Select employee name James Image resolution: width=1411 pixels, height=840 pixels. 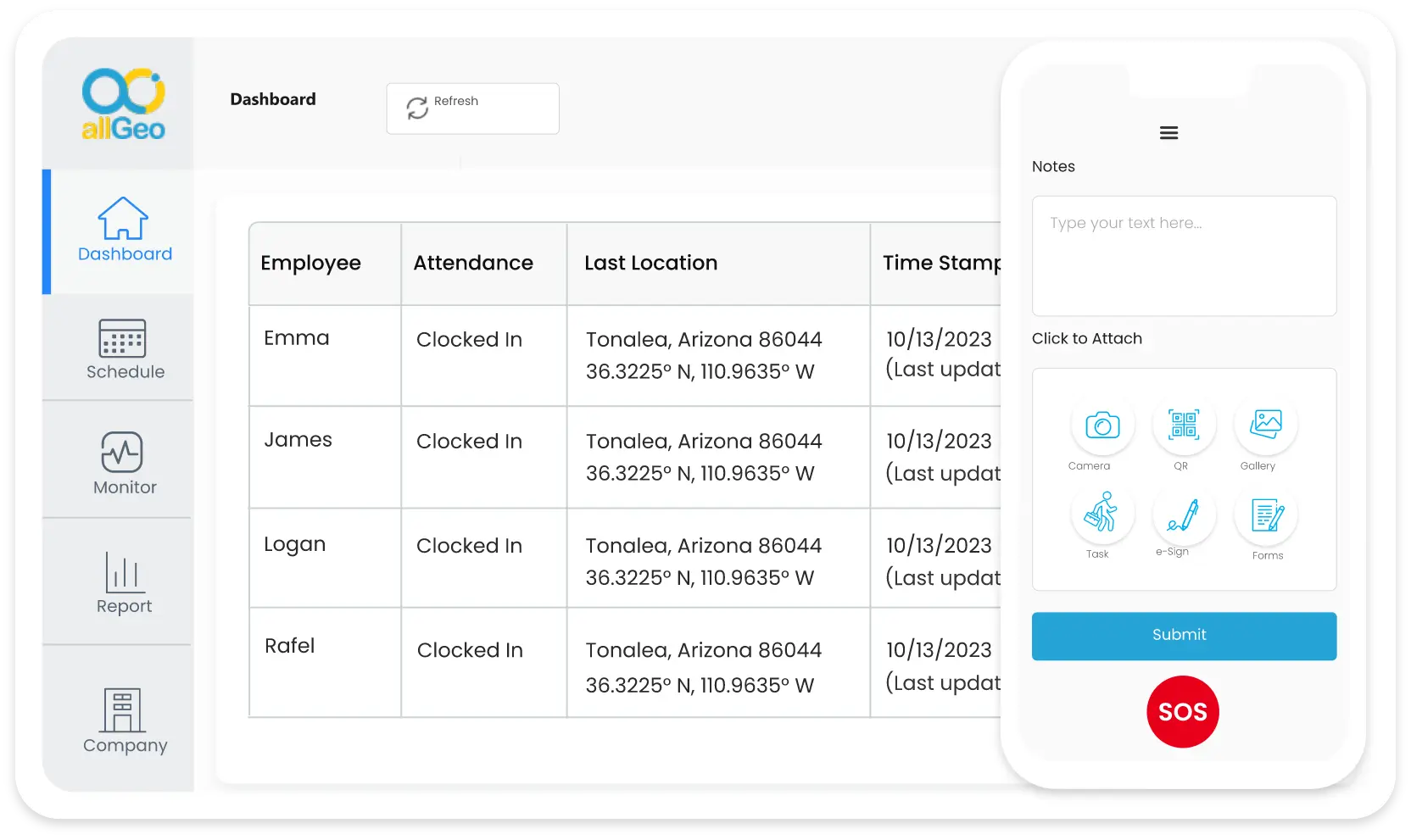[x=298, y=440]
